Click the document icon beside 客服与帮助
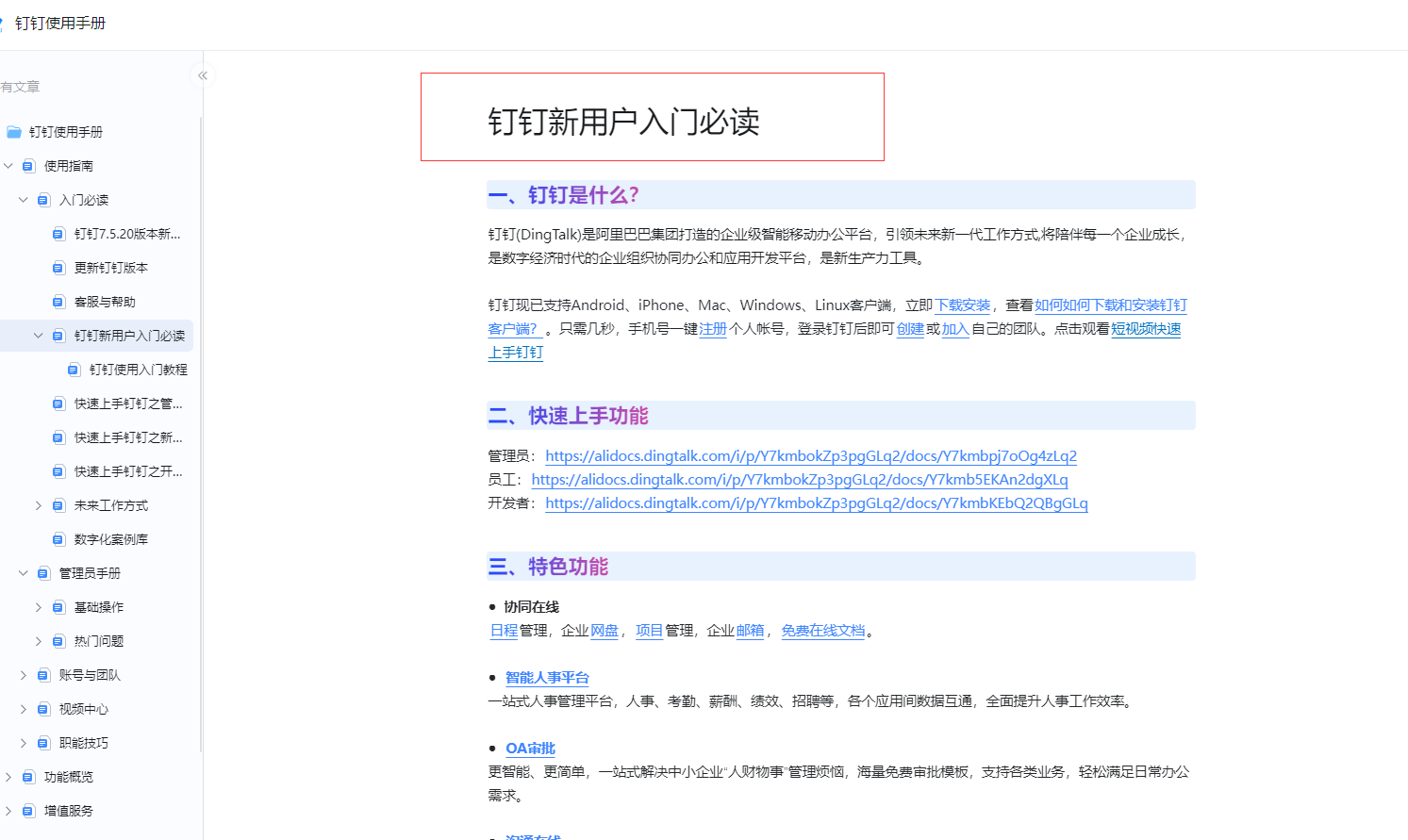This screenshot has height=840, width=1408. click(58, 302)
